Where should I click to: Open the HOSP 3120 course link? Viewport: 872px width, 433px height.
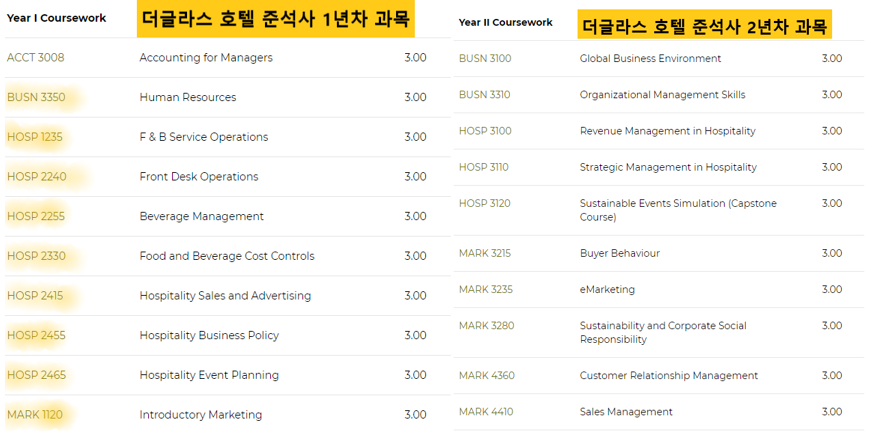point(484,203)
